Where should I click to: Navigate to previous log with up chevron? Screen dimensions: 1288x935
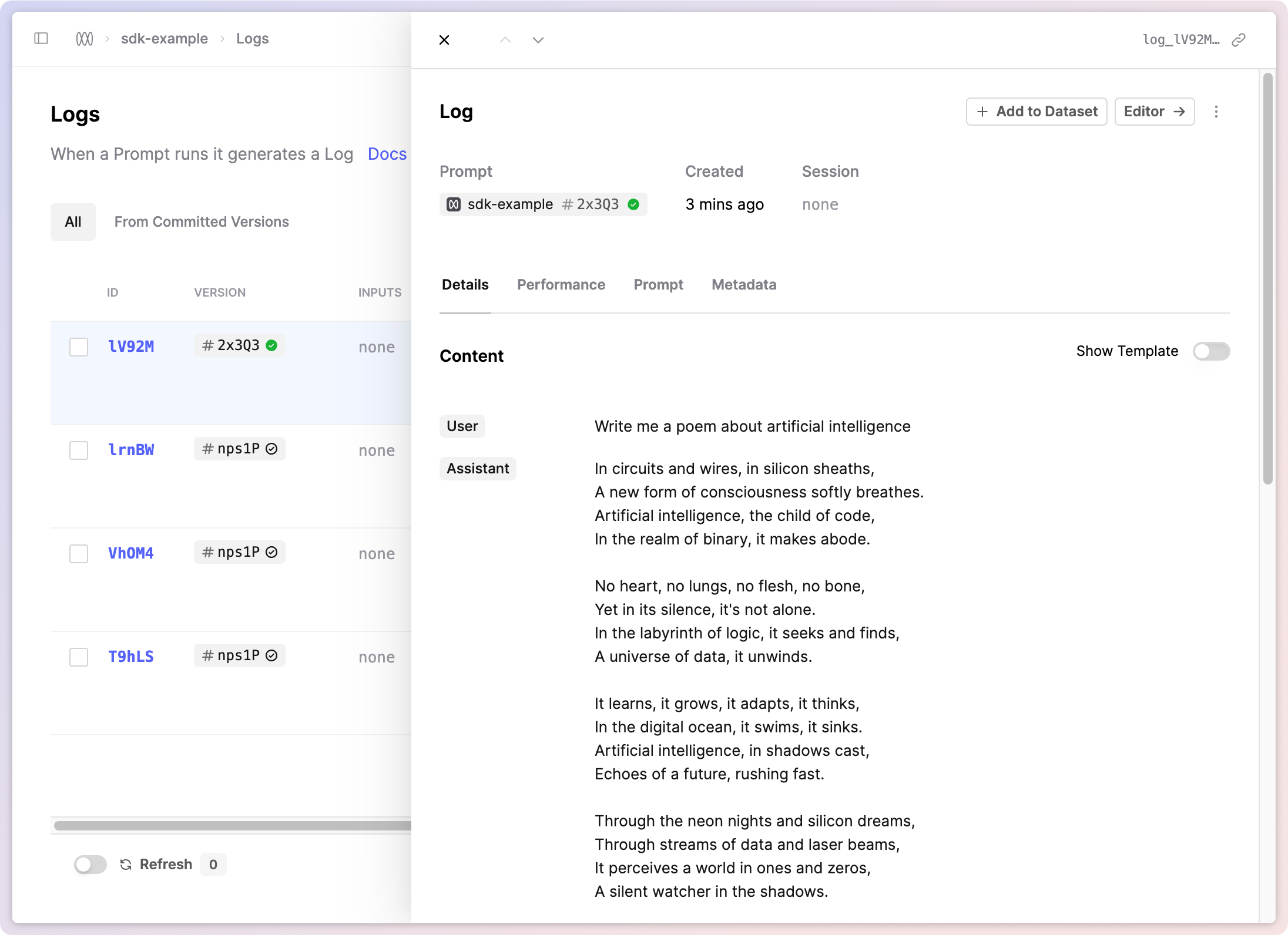click(504, 40)
